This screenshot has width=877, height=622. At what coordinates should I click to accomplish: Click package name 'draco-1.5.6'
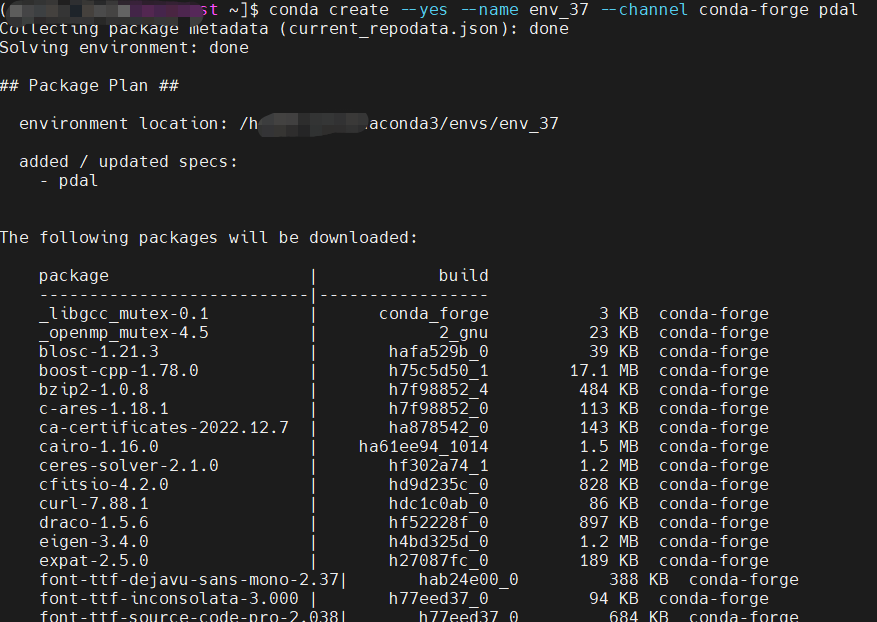click(x=93, y=523)
